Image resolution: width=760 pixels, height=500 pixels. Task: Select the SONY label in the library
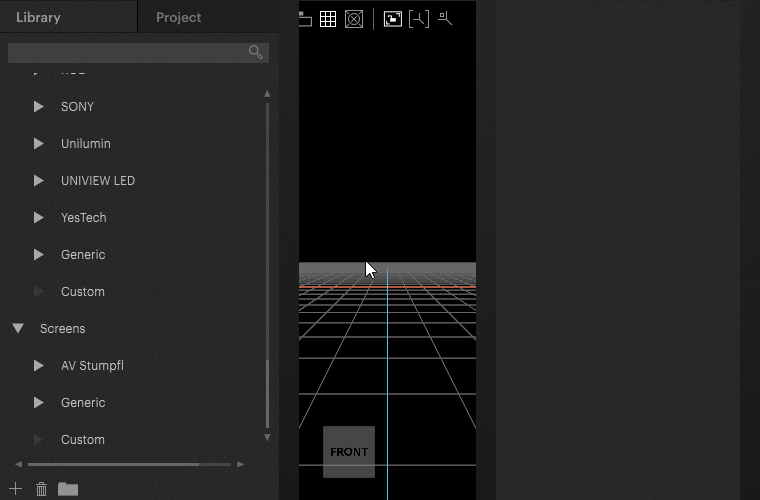coord(77,107)
